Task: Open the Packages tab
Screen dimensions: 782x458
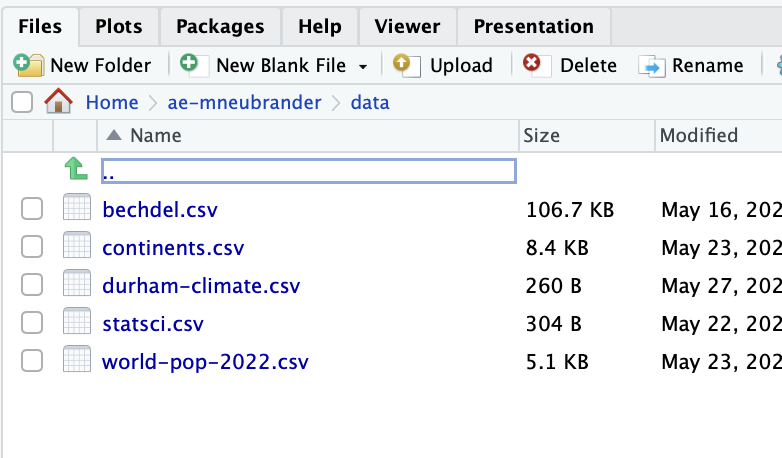Action: pos(220,26)
